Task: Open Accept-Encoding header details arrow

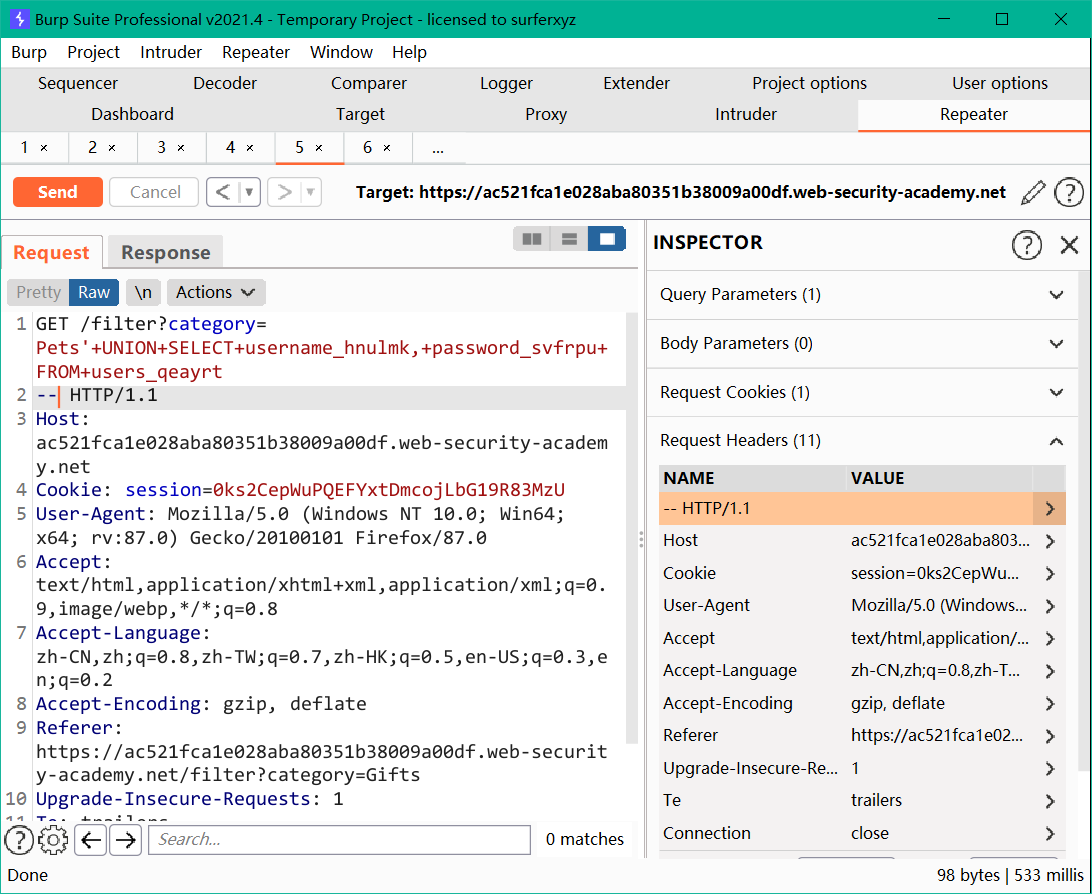Action: 1050,704
